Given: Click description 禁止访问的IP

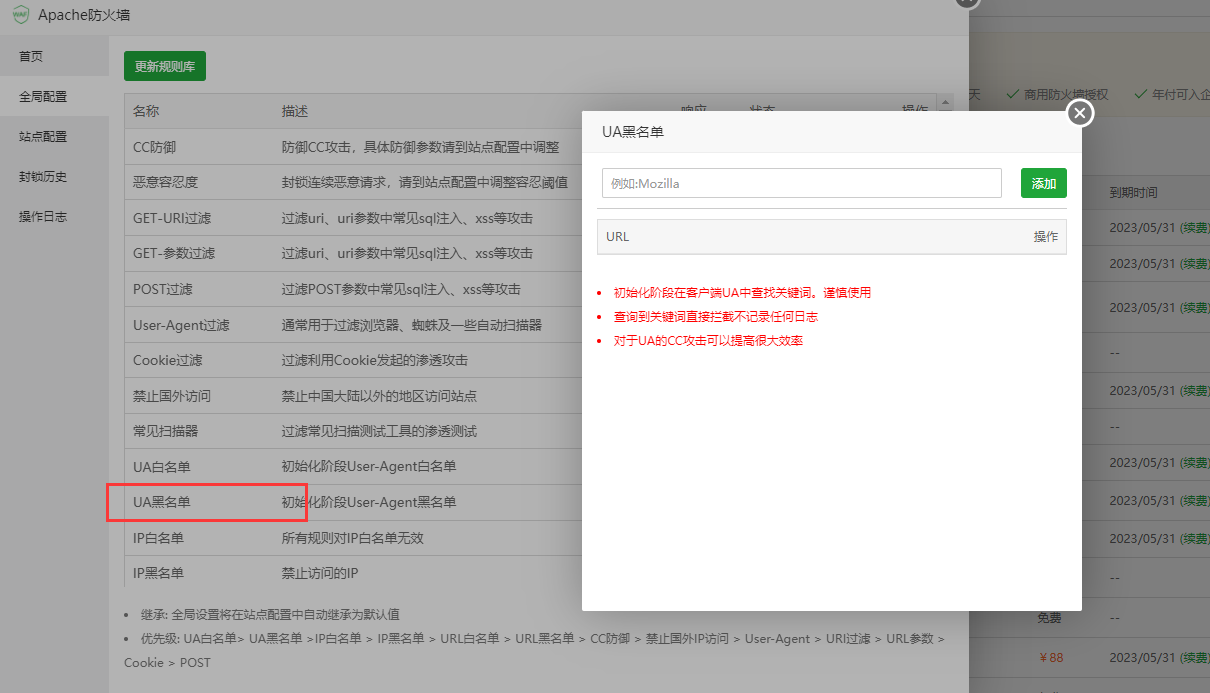Looking at the screenshot, I should tap(320, 573).
